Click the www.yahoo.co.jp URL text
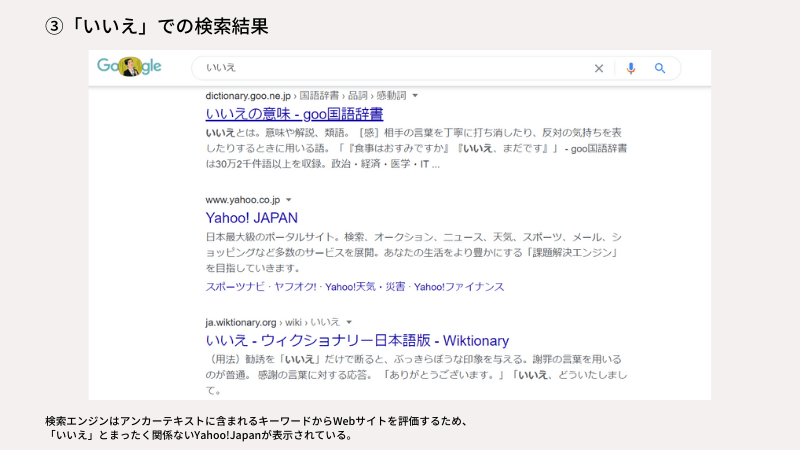 [243, 200]
